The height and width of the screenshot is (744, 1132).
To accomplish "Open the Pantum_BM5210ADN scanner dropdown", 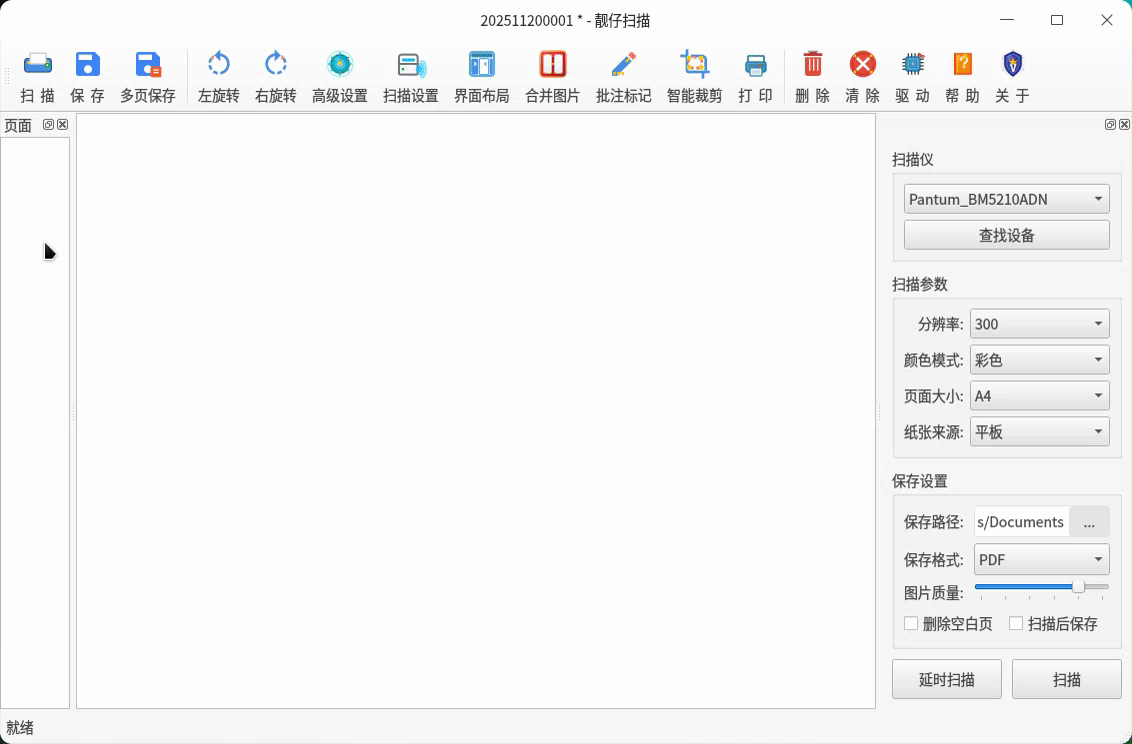I will click(1006, 199).
